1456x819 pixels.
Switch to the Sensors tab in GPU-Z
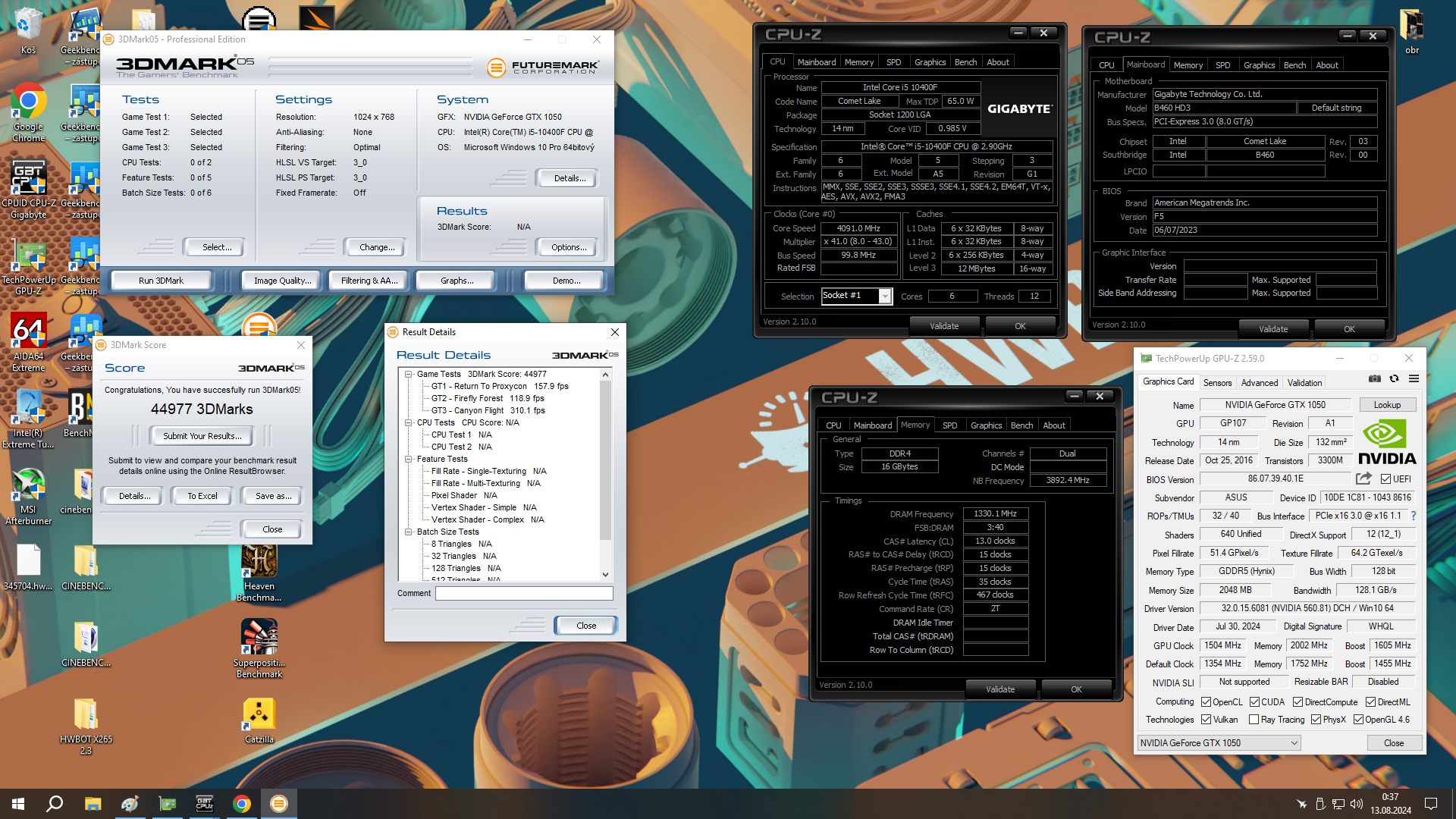click(1217, 383)
